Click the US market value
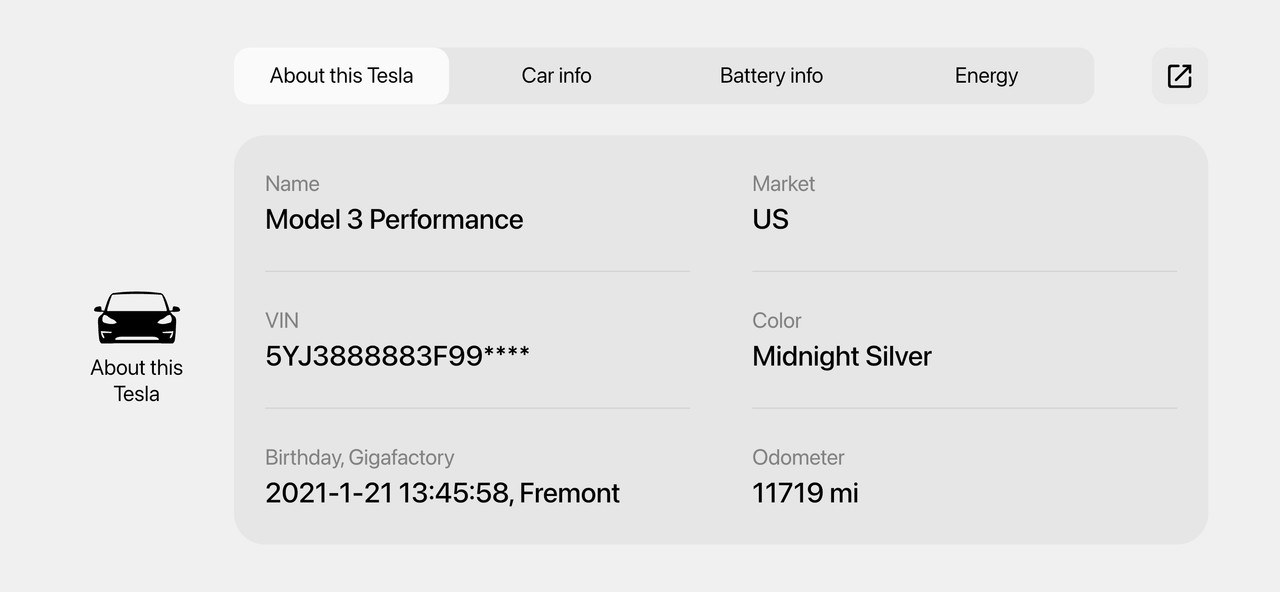 click(x=770, y=220)
